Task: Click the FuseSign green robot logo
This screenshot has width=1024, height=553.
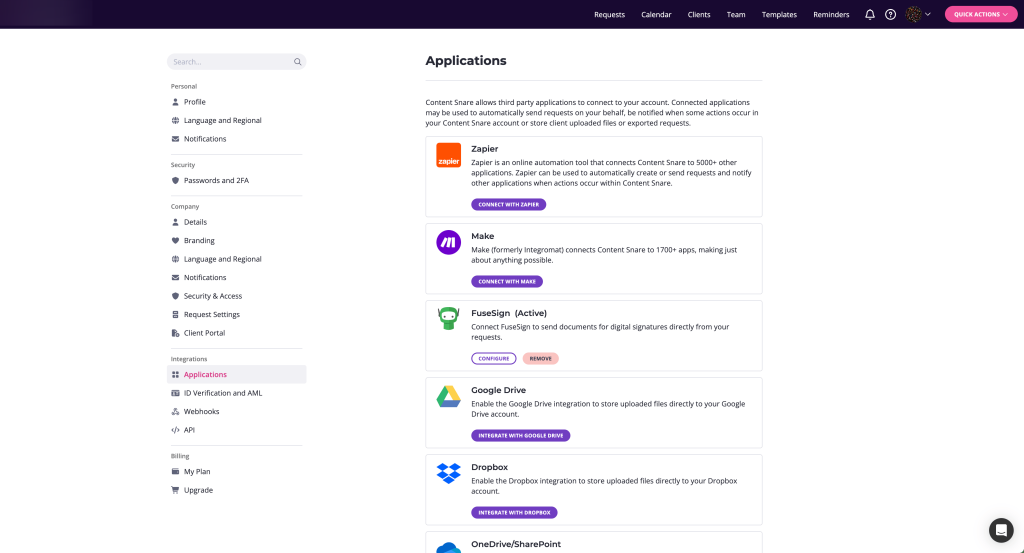Action: [449, 319]
